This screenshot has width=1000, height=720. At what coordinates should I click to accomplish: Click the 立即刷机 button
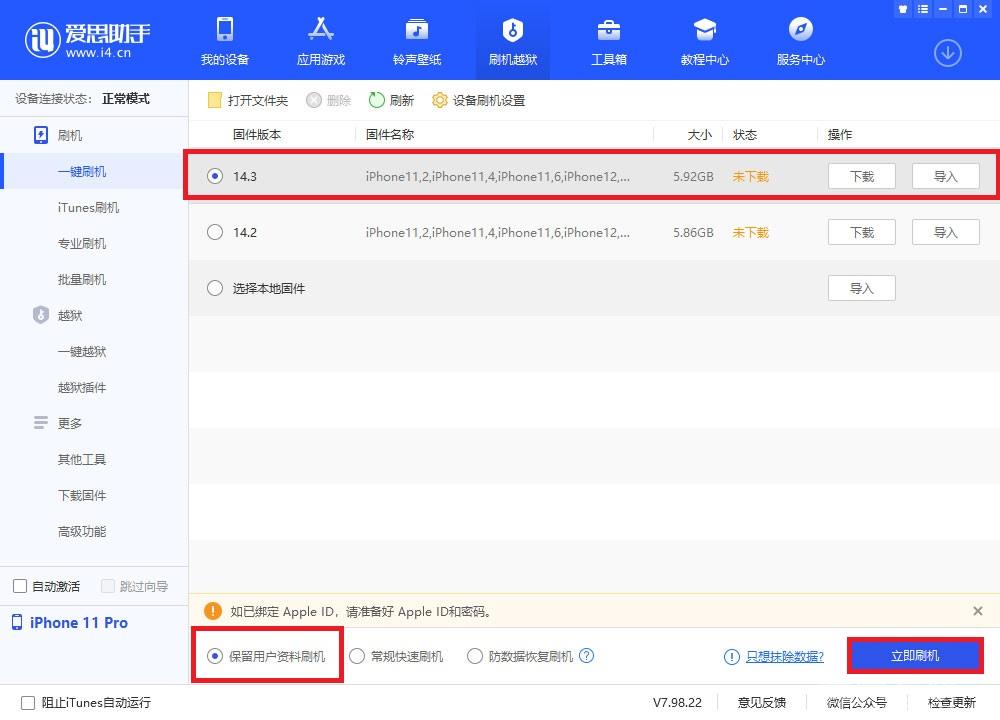914,655
